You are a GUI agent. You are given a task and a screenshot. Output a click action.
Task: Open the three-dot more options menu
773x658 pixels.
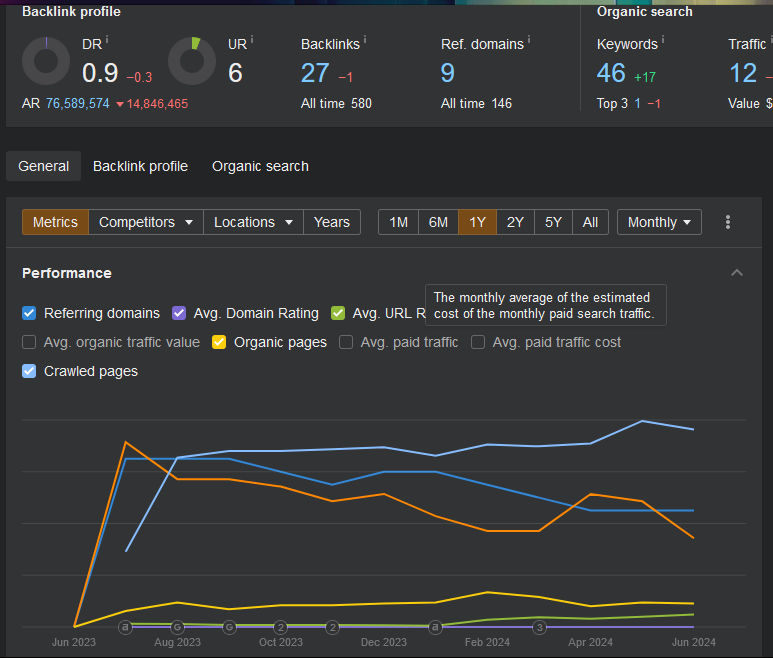[728, 222]
